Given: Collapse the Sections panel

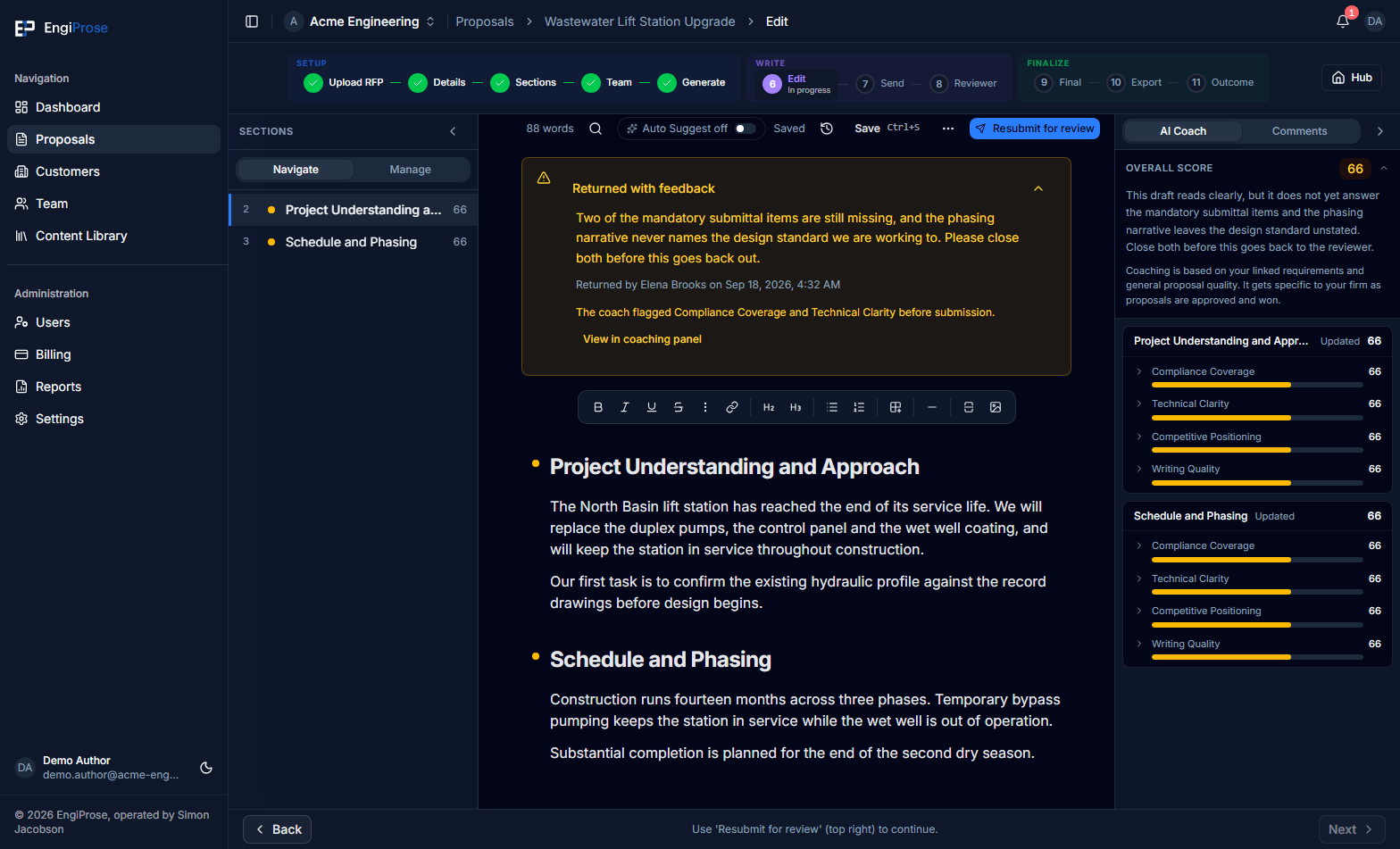Looking at the screenshot, I should click(x=453, y=131).
